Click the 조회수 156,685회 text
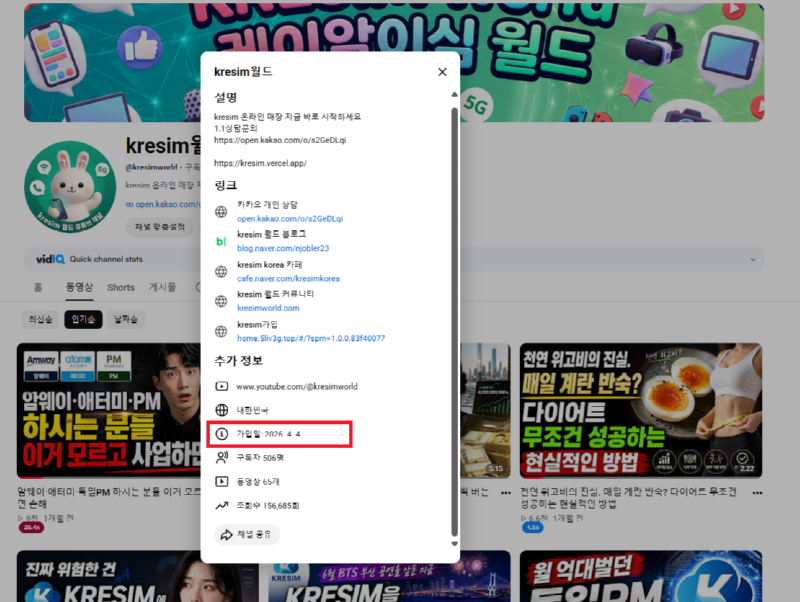Screen dimensions: 800x602 coord(267,506)
